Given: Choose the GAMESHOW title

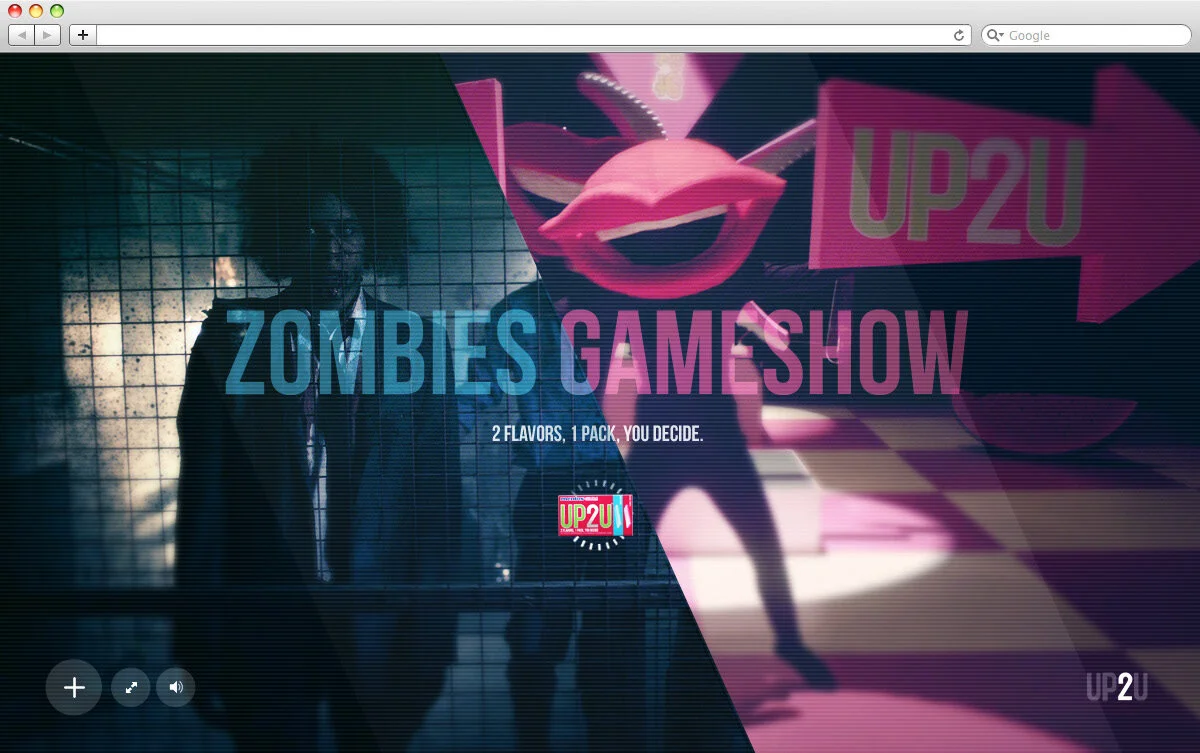Looking at the screenshot, I should coord(763,353).
